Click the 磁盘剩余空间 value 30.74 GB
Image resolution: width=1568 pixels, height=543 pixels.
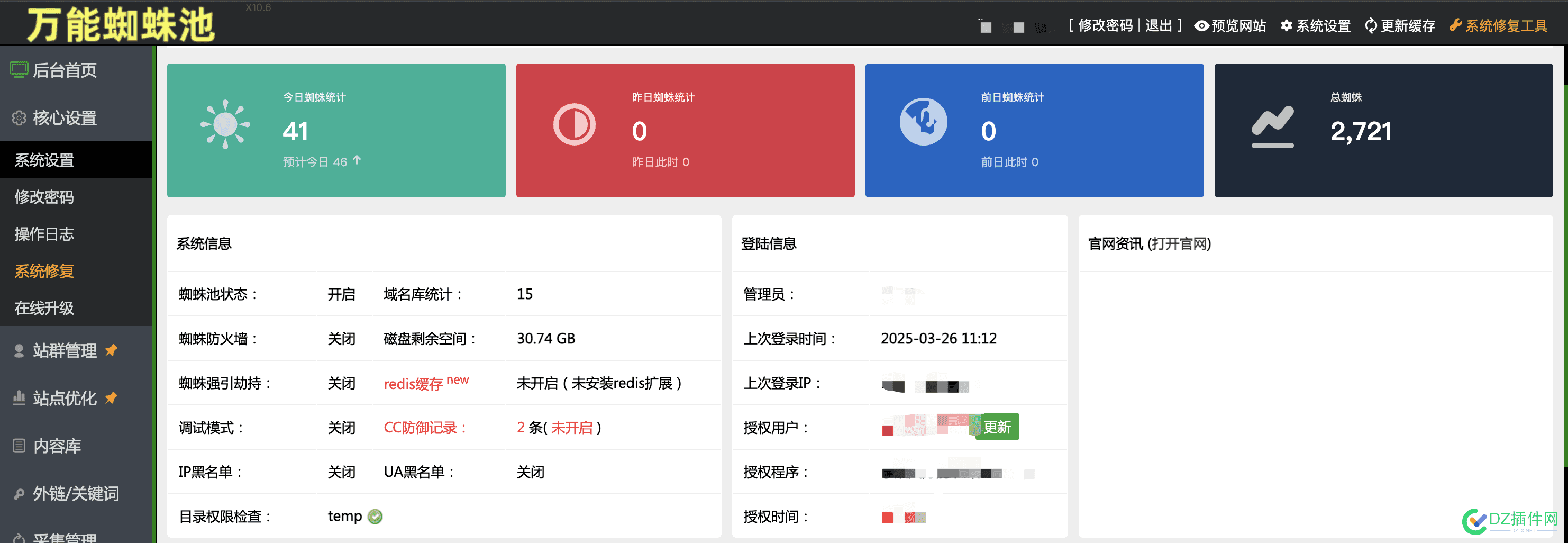(x=546, y=339)
